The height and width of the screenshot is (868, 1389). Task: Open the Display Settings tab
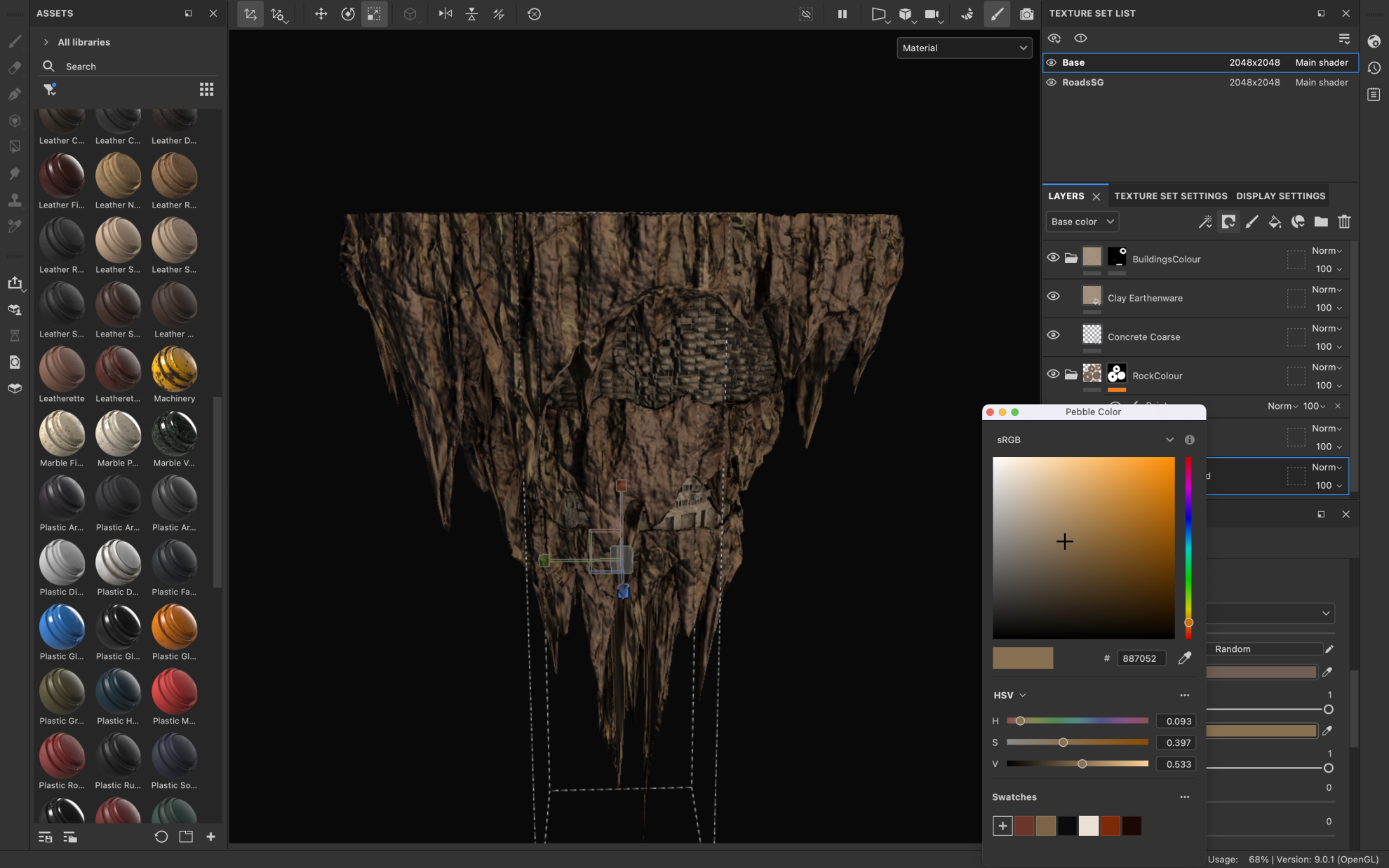pyautogui.click(x=1280, y=196)
